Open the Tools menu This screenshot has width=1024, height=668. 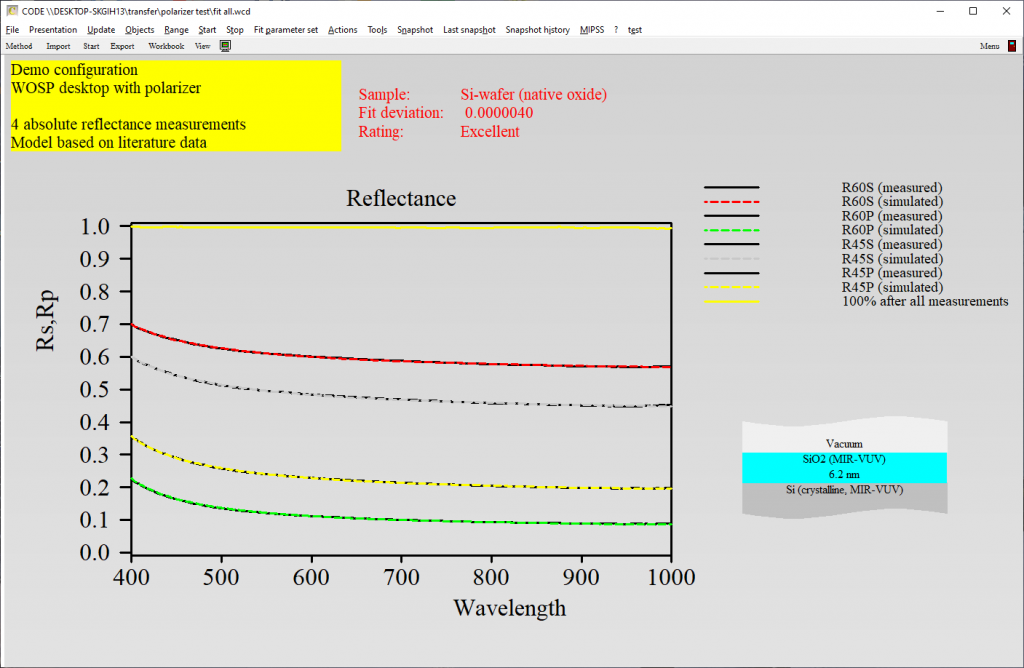coord(377,29)
